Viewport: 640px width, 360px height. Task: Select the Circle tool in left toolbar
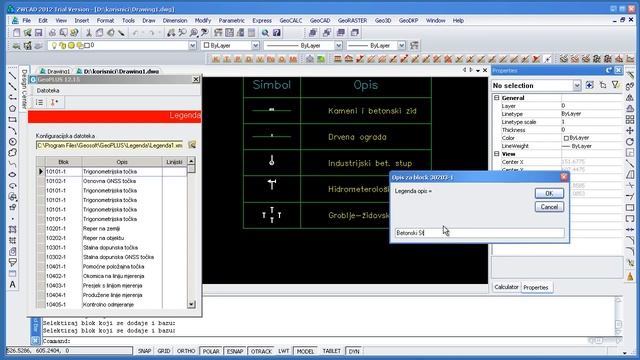pyautogui.click(x=13, y=142)
